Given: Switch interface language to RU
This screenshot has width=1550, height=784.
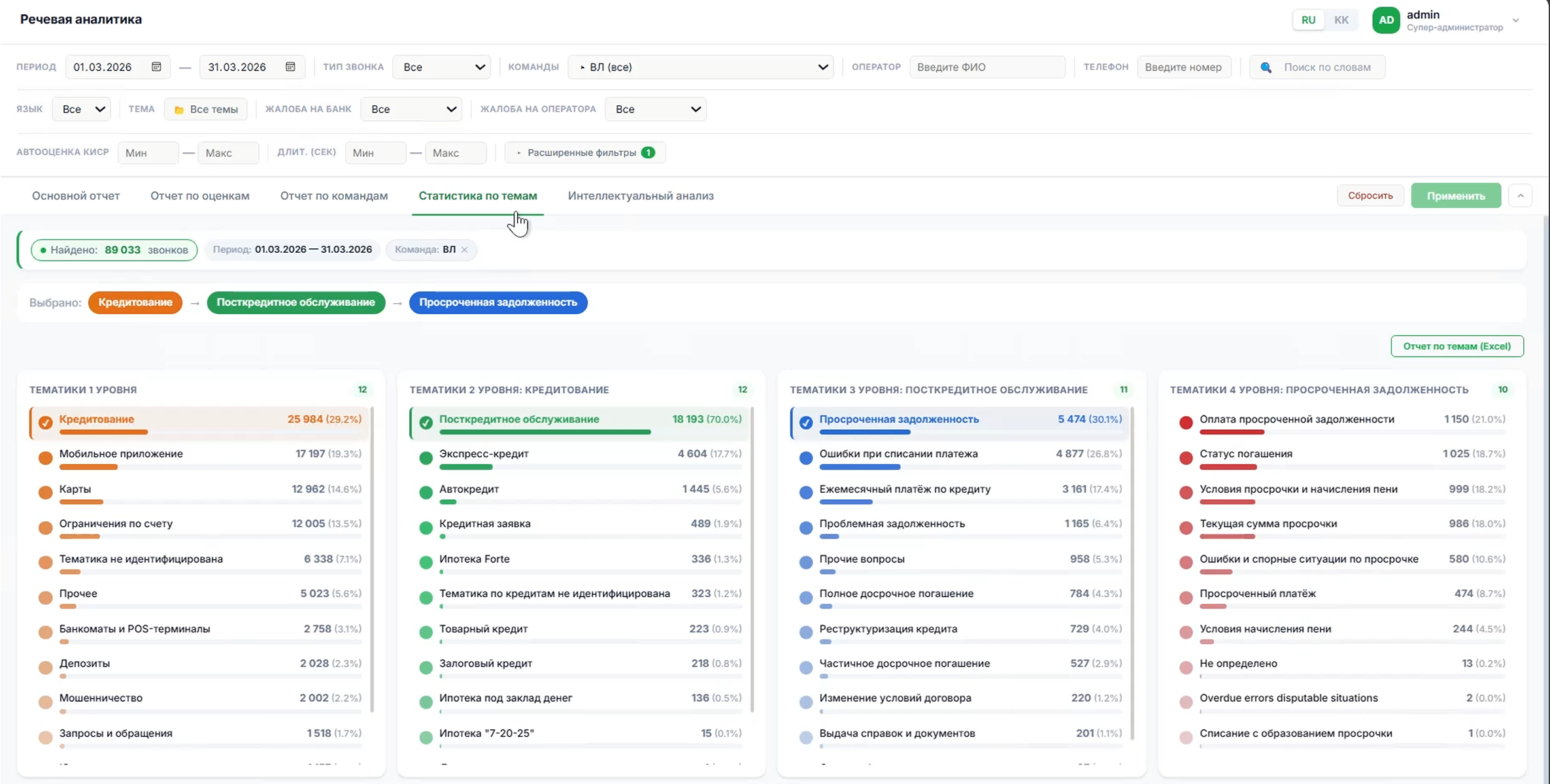Looking at the screenshot, I should (x=1308, y=20).
